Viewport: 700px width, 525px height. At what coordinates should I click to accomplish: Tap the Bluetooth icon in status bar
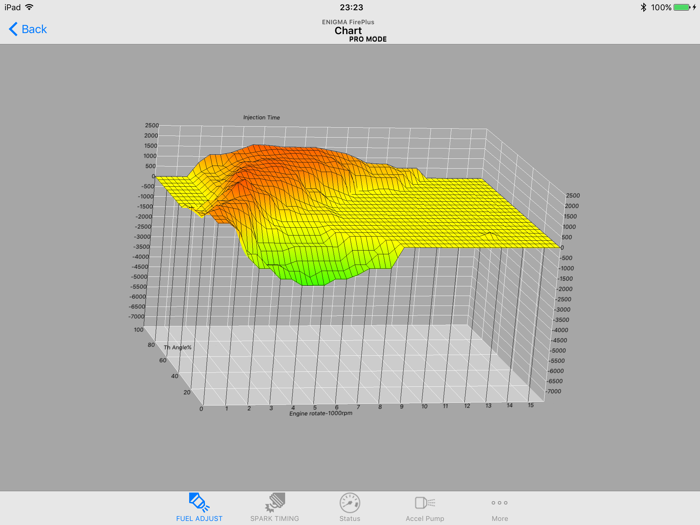(643, 7)
